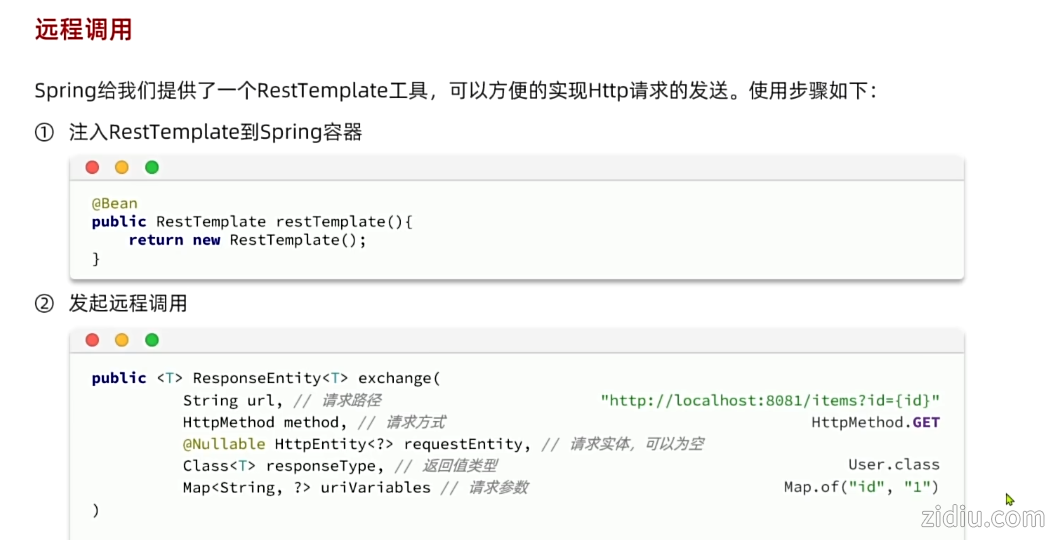Click the circled number two step marker
This screenshot has height=540, width=1054.
43,304
